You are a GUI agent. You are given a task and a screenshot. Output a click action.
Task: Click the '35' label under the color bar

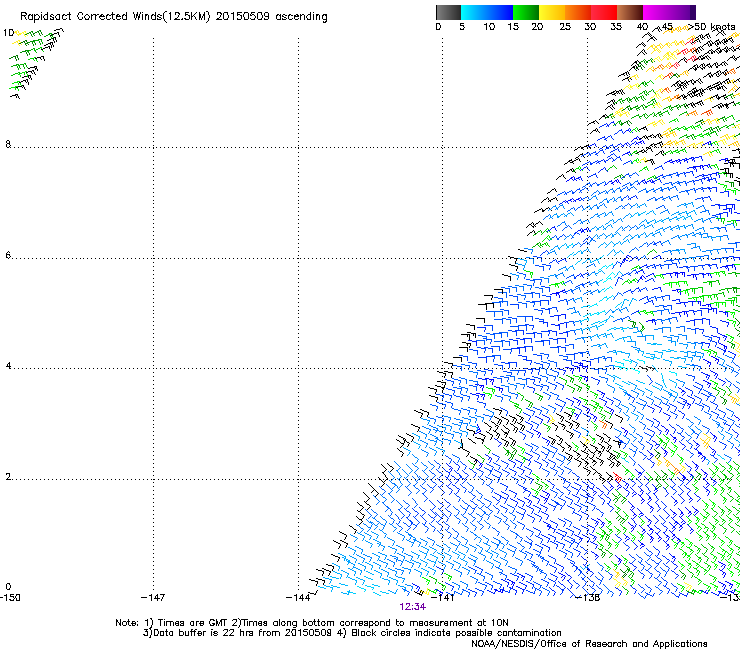click(616, 27)
